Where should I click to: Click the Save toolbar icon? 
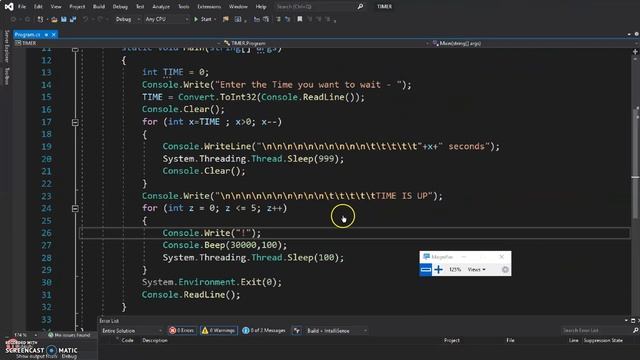click(x=64, y=19)
